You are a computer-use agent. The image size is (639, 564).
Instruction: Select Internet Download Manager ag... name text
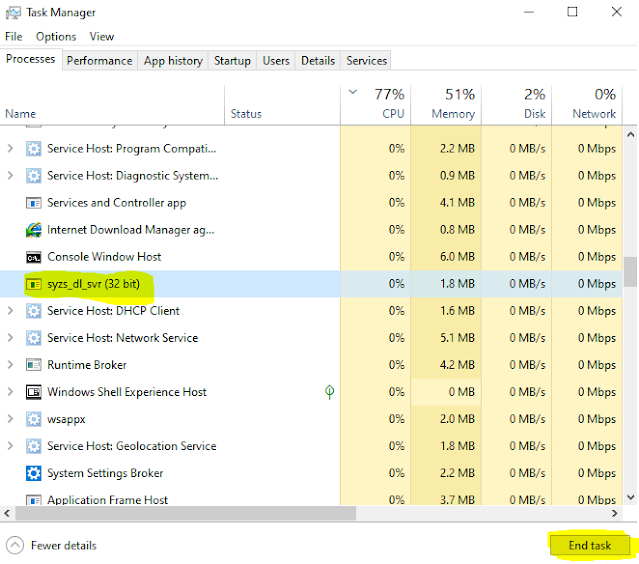[131, 230]
